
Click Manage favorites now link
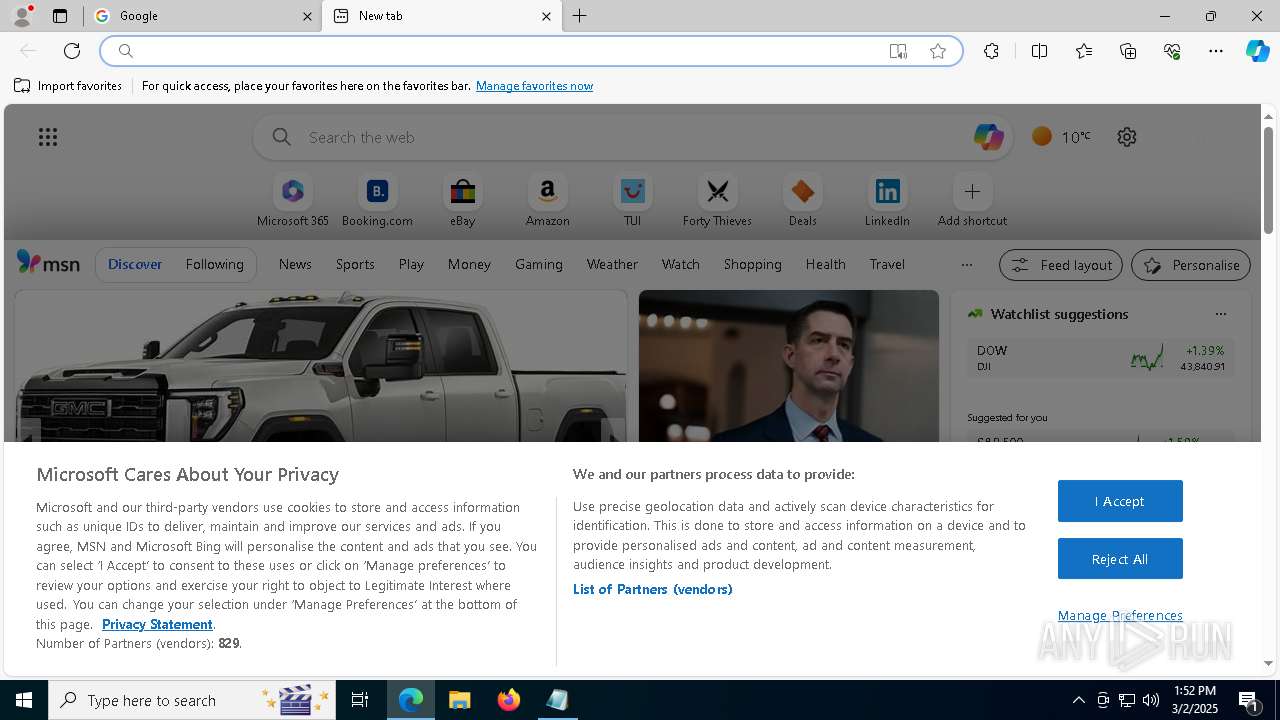(x=534, y=86)
